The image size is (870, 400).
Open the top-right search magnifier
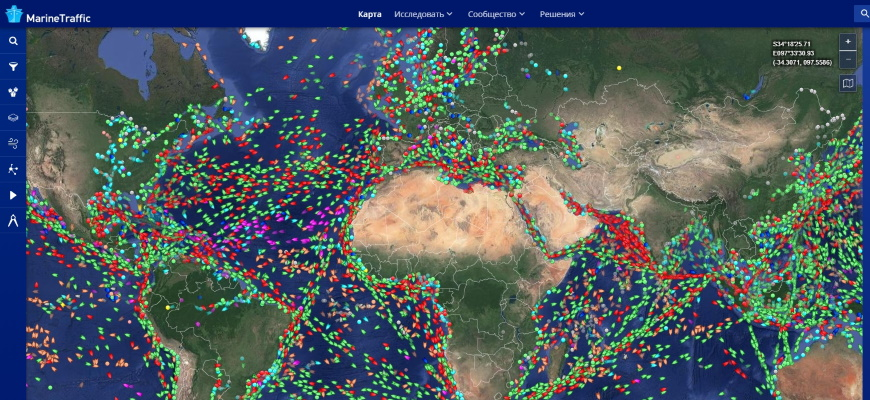coord(862,14)
